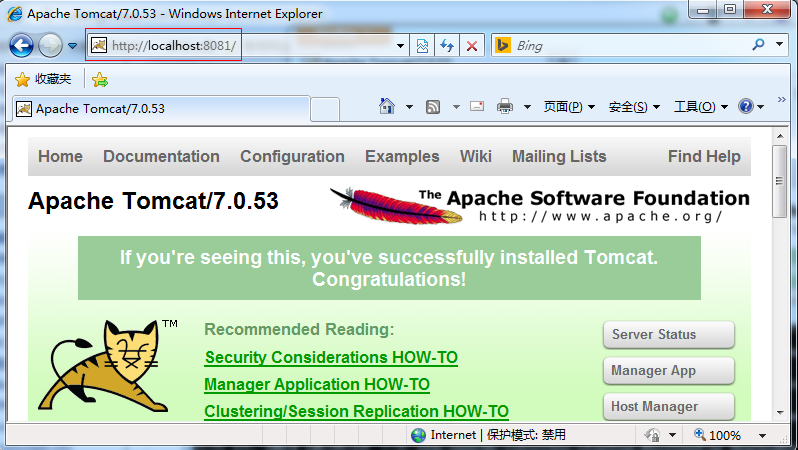
Task: Expand the address bar history dropdown
Action: point(401,46)
